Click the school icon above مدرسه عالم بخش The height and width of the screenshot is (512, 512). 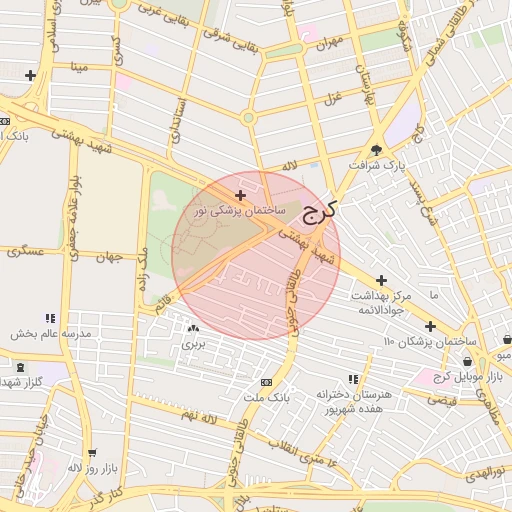coord(51,318)
